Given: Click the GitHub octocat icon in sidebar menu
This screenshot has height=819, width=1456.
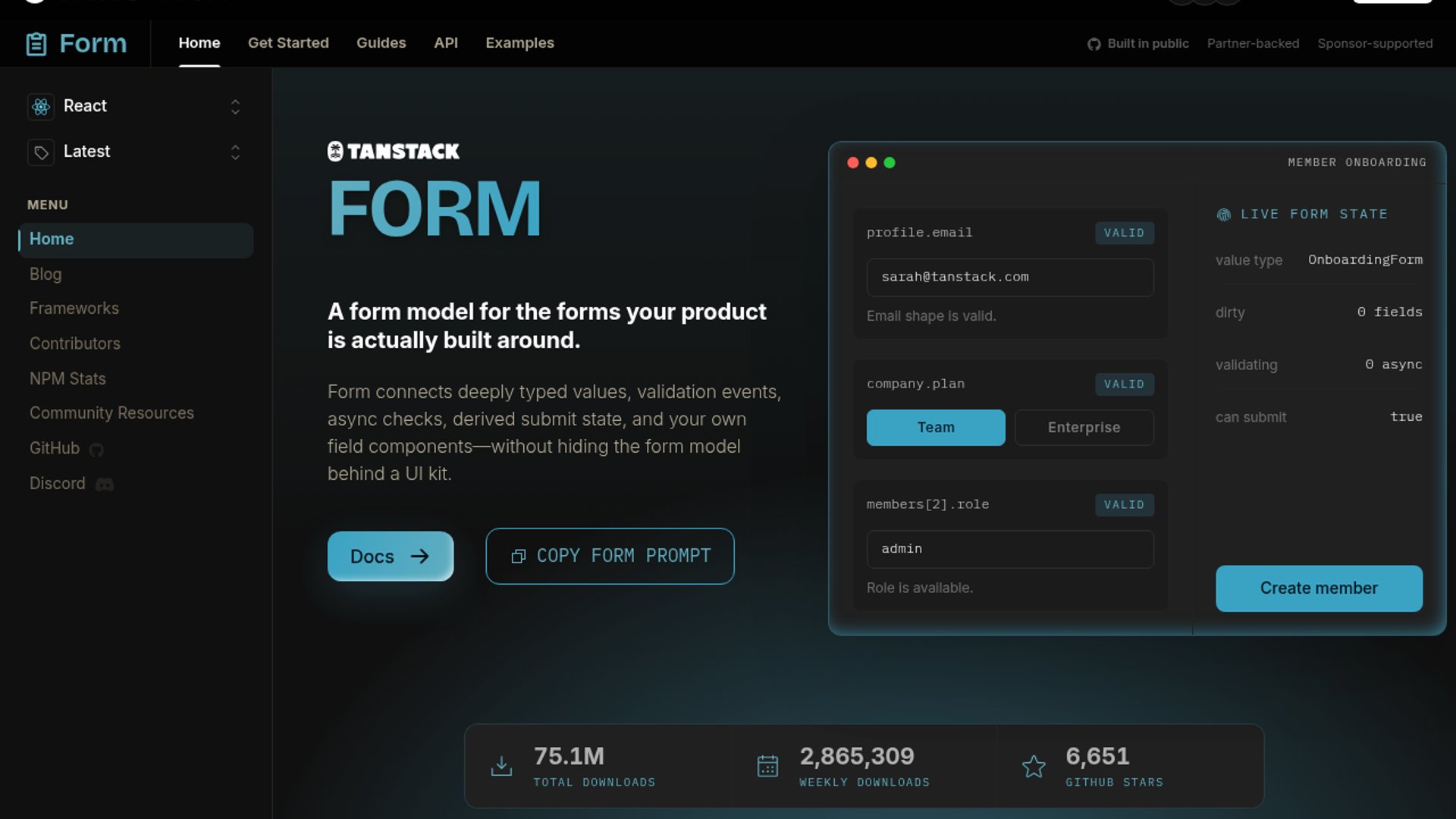Looking at the screenshot, I should click(96, 450).
